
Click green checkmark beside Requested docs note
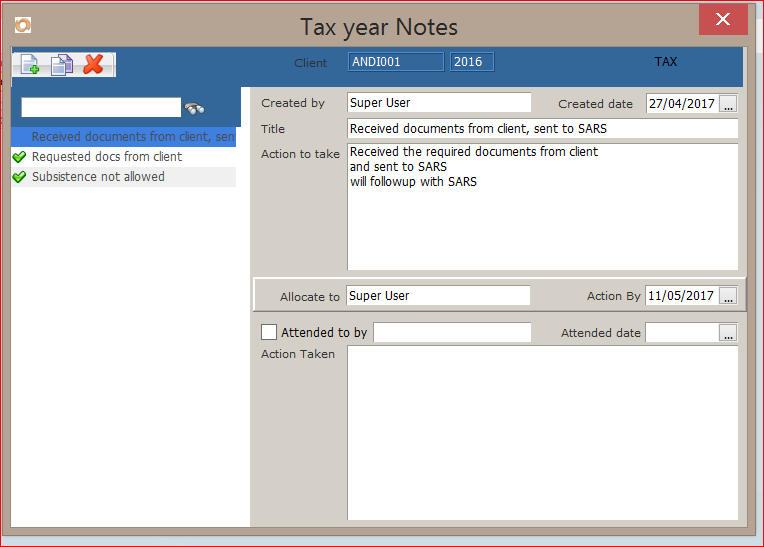(19, 157)
